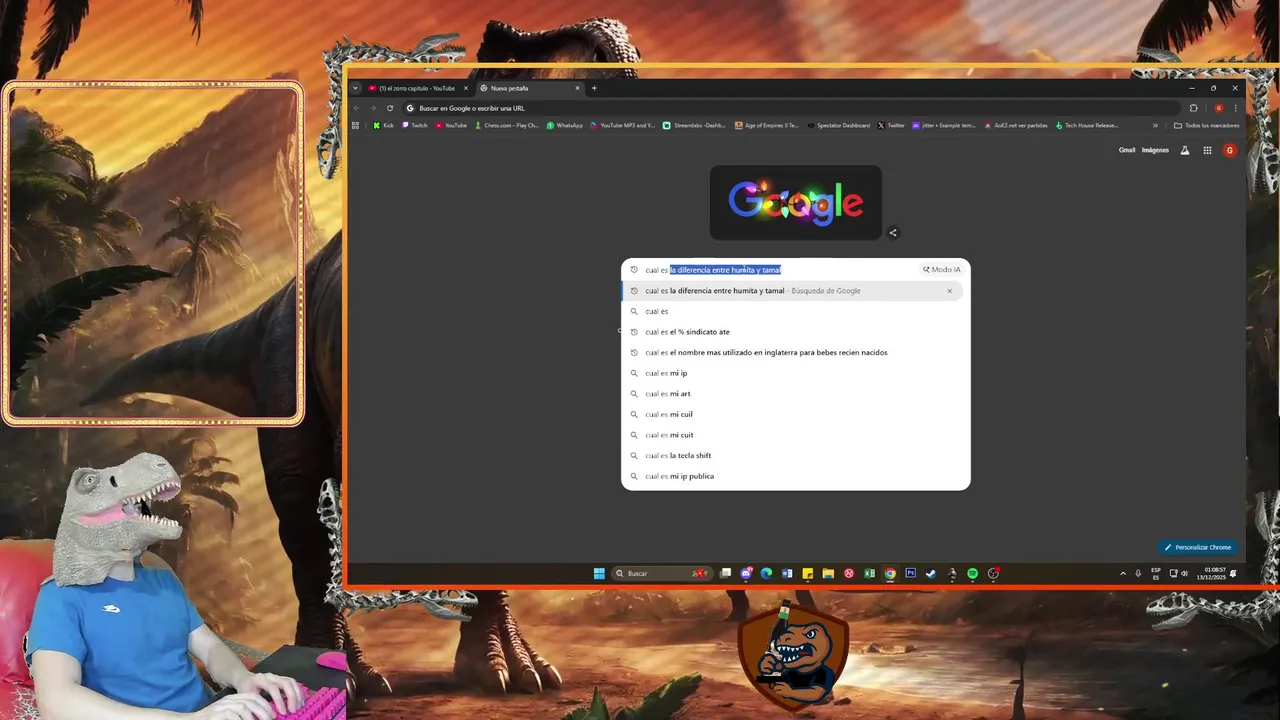Image resolution: width=1280 pixels, height=720 pixels.
Task: Close the Nueva pestaña tab
Action: [577, 88]
